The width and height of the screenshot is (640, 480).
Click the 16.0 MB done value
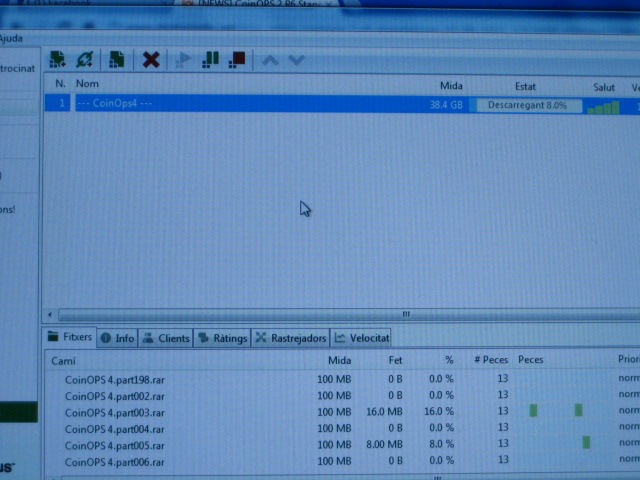[384, 412]
